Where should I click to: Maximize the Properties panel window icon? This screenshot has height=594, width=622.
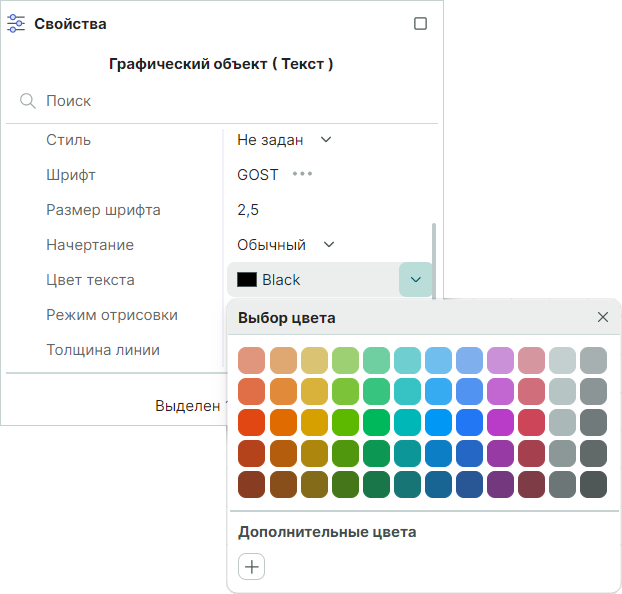420,23
